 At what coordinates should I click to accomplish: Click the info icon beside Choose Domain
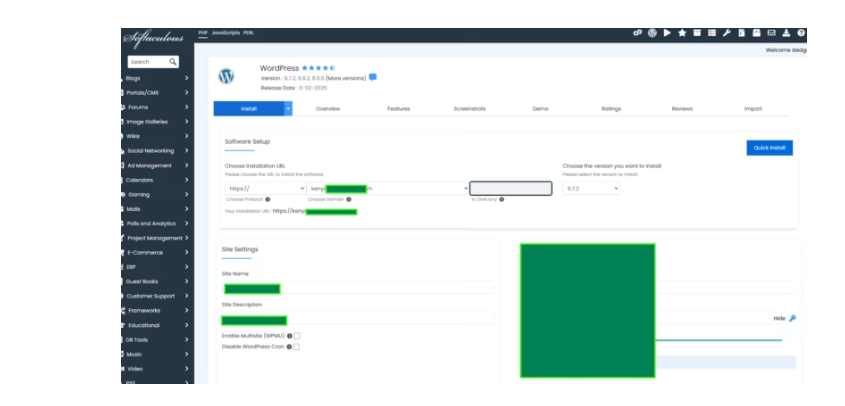pos(349,199)
